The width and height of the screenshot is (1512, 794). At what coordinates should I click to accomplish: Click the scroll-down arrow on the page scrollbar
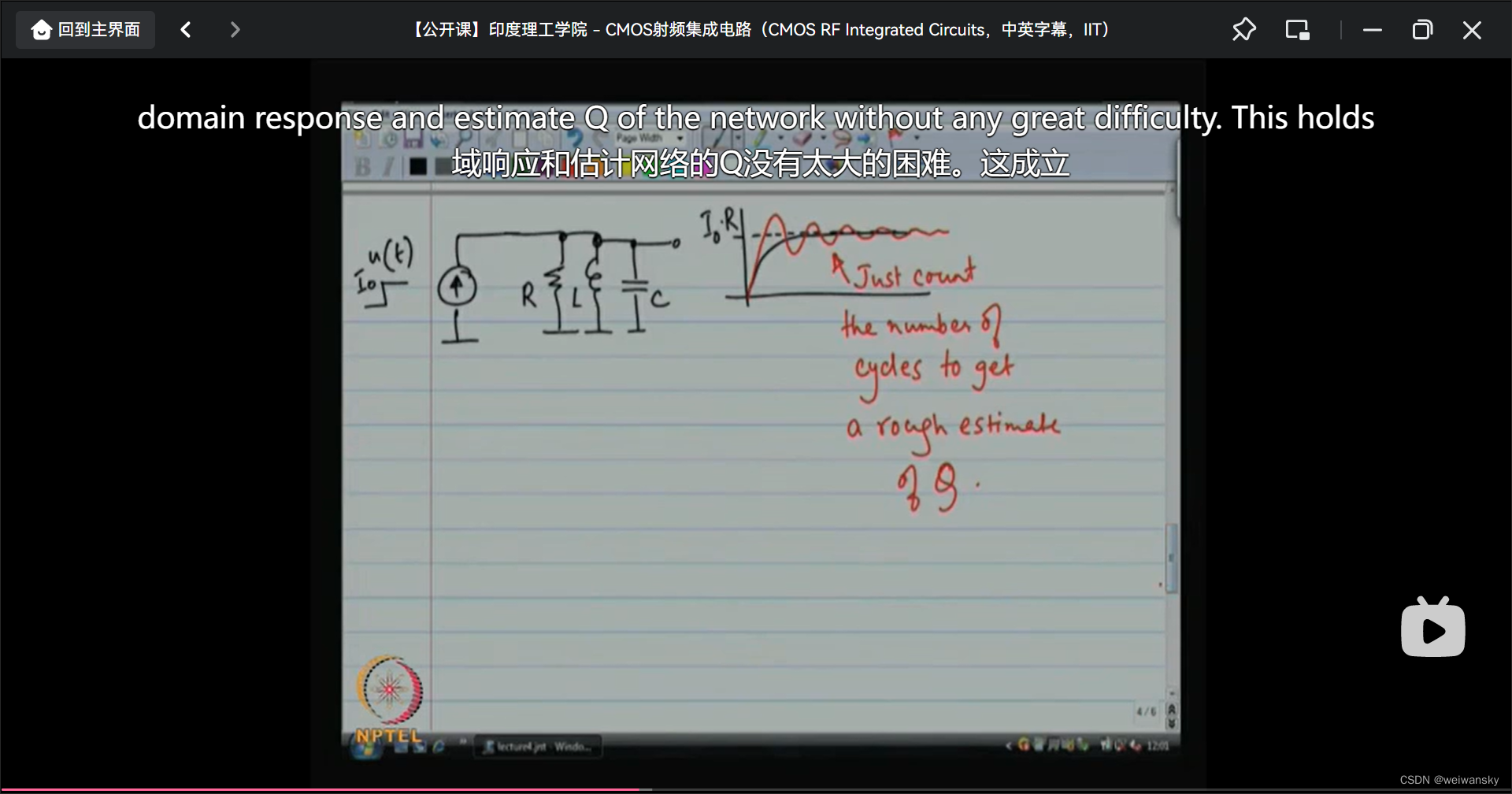pyautogui.click(x=1172, y=725)
